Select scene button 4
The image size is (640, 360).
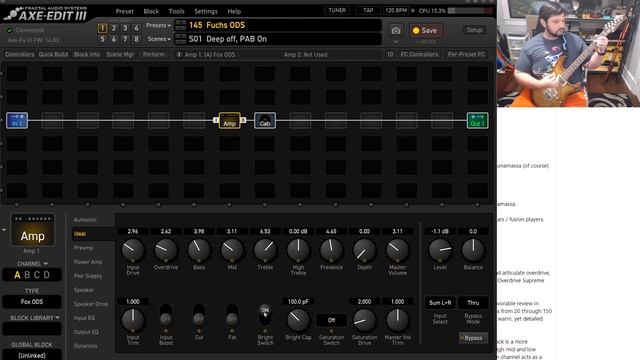(136, 28)
